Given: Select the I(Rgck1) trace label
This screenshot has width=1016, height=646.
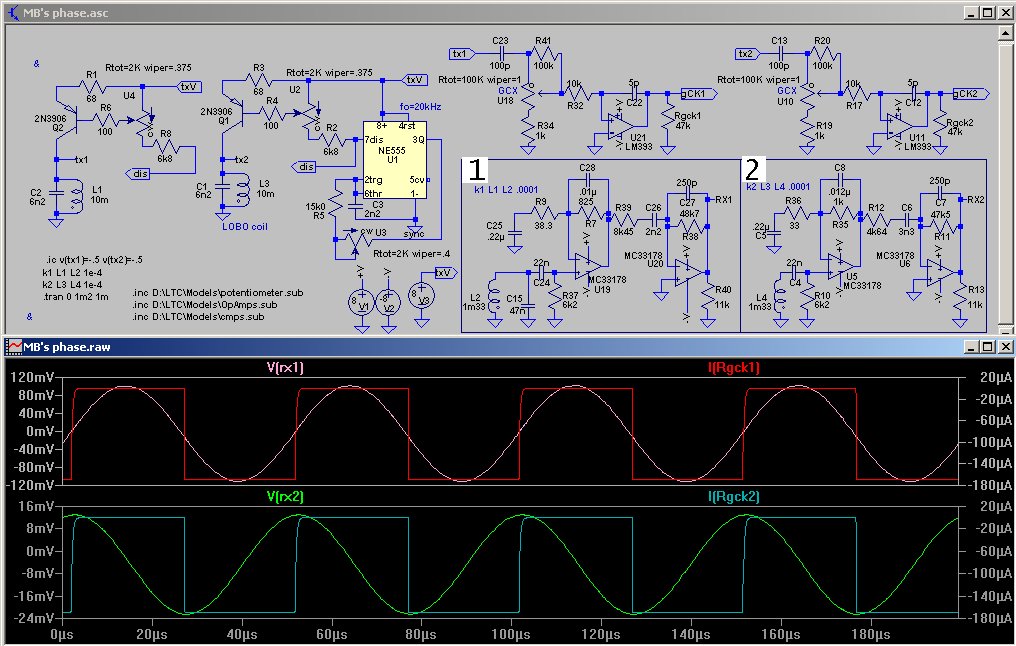Looking at the screenshot, I should 733,368.
